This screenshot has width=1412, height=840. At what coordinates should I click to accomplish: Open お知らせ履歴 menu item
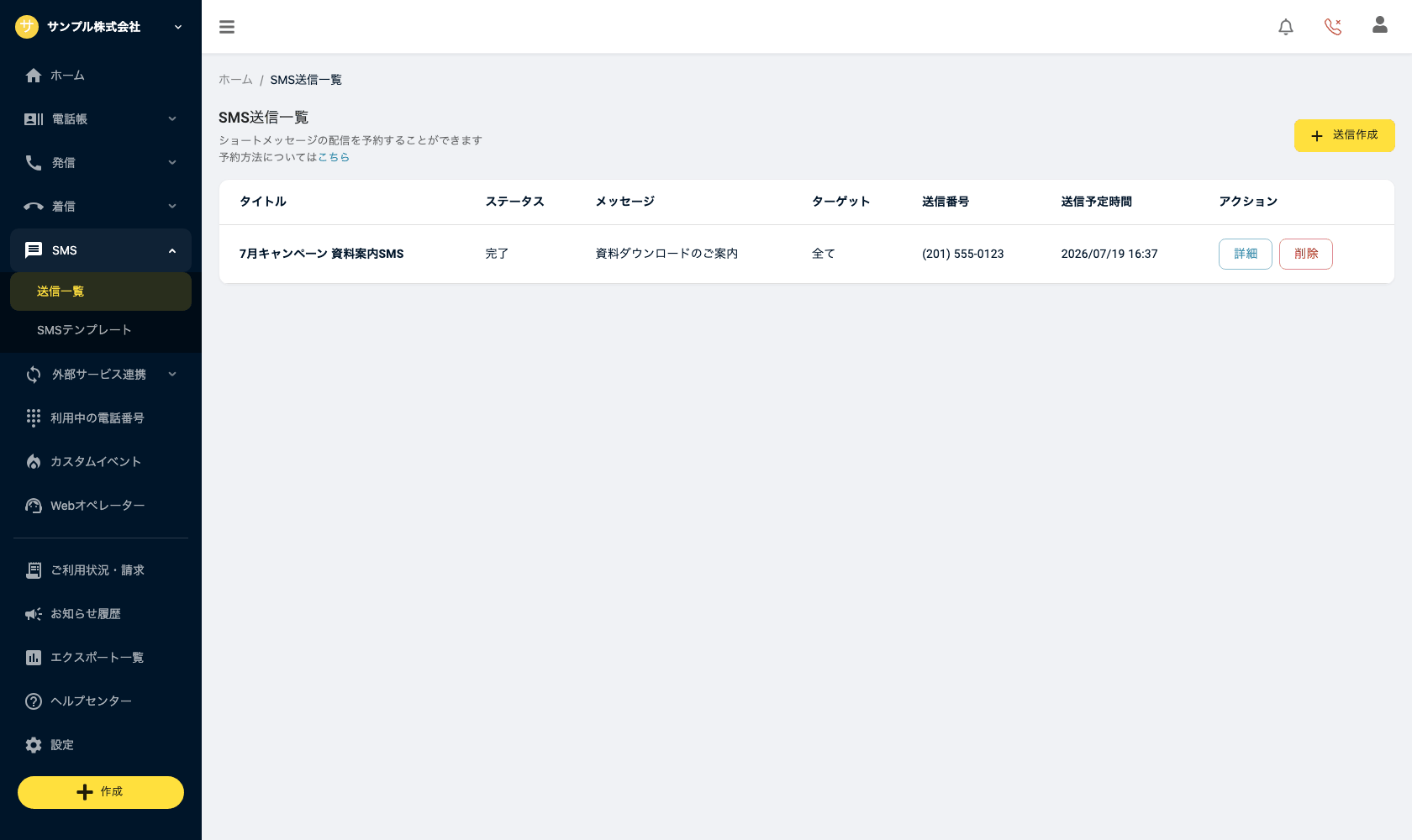tap(101, 614)
